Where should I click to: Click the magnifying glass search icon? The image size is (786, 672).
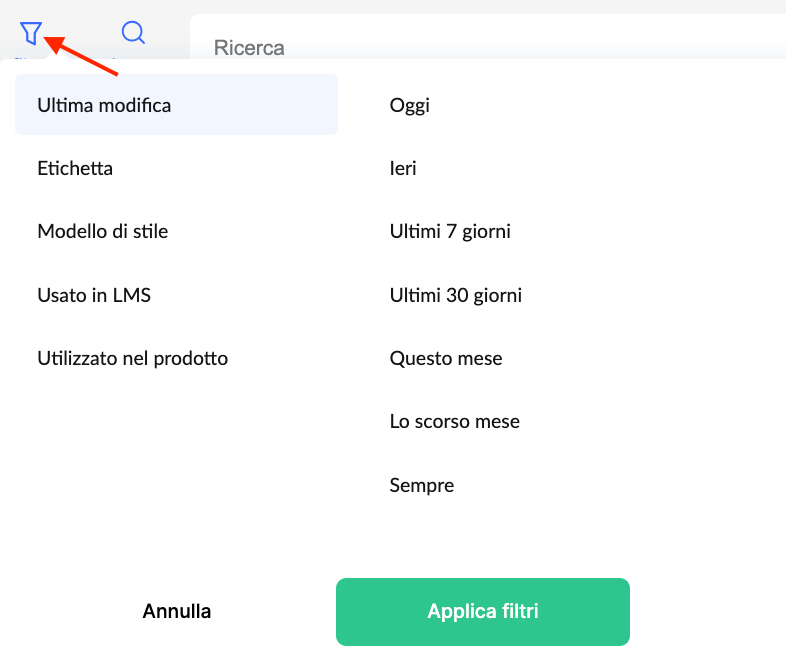pyautogui.click(x=133, y=33)
